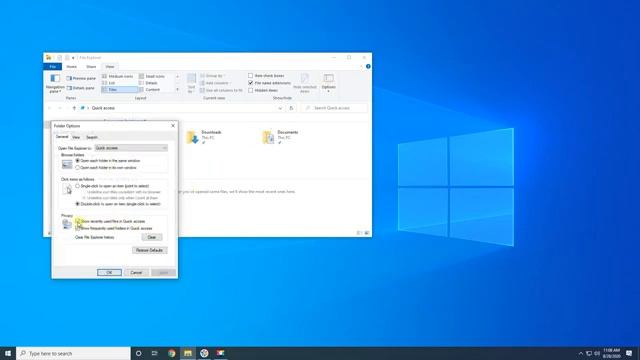
Task: Click the Navigation pane icon in the ribbon
Action: (x=55, y=78)
